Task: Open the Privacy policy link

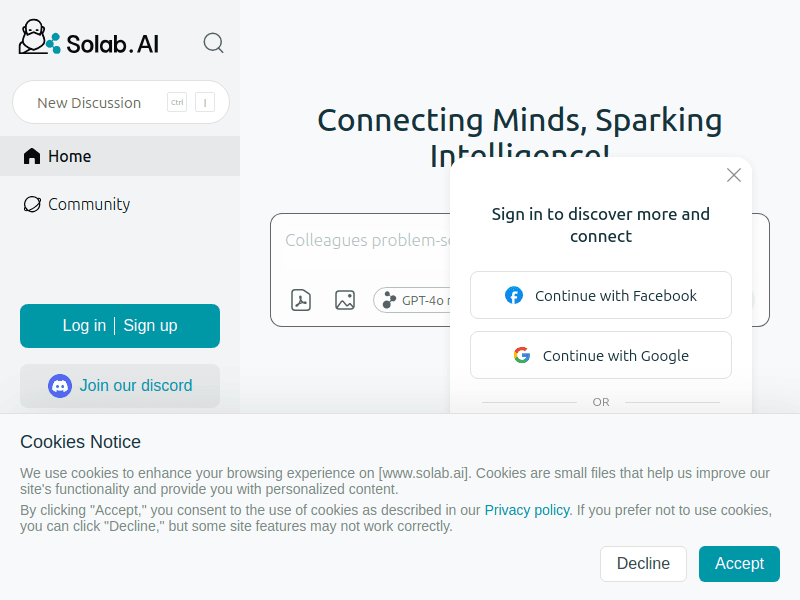Action: (x=527, y=510)
